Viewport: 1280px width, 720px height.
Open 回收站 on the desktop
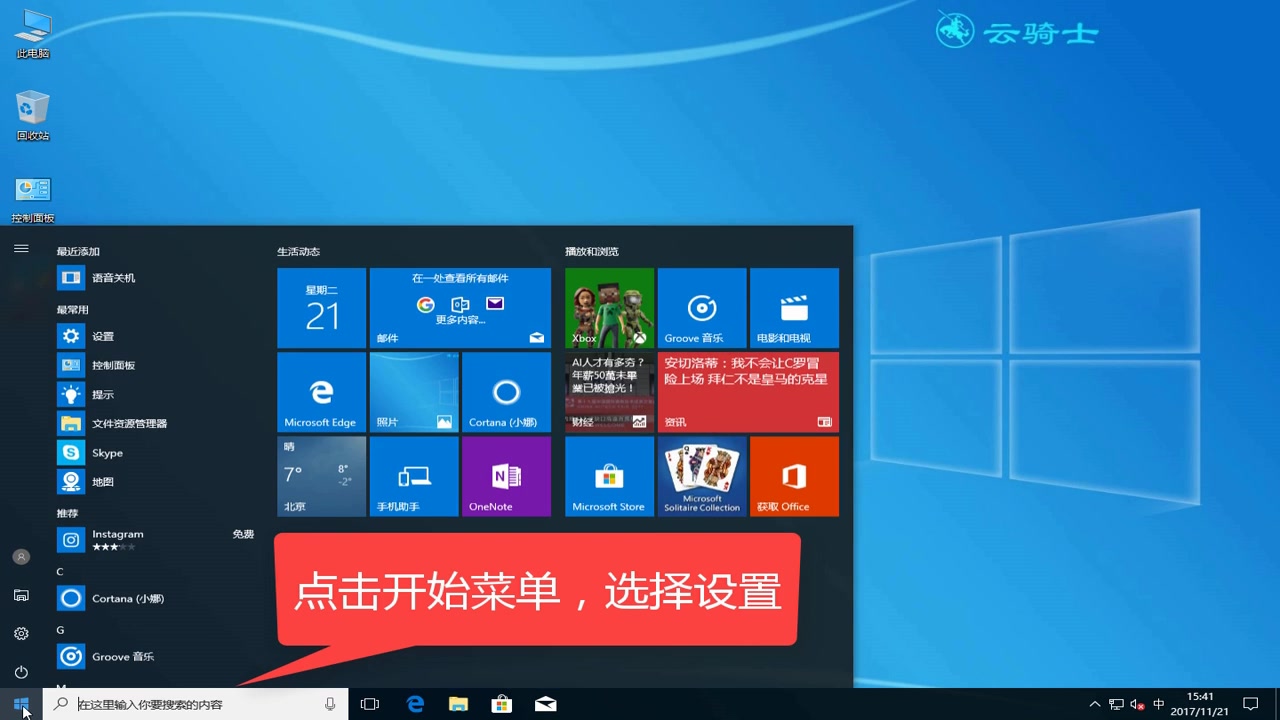coord(32,110)
